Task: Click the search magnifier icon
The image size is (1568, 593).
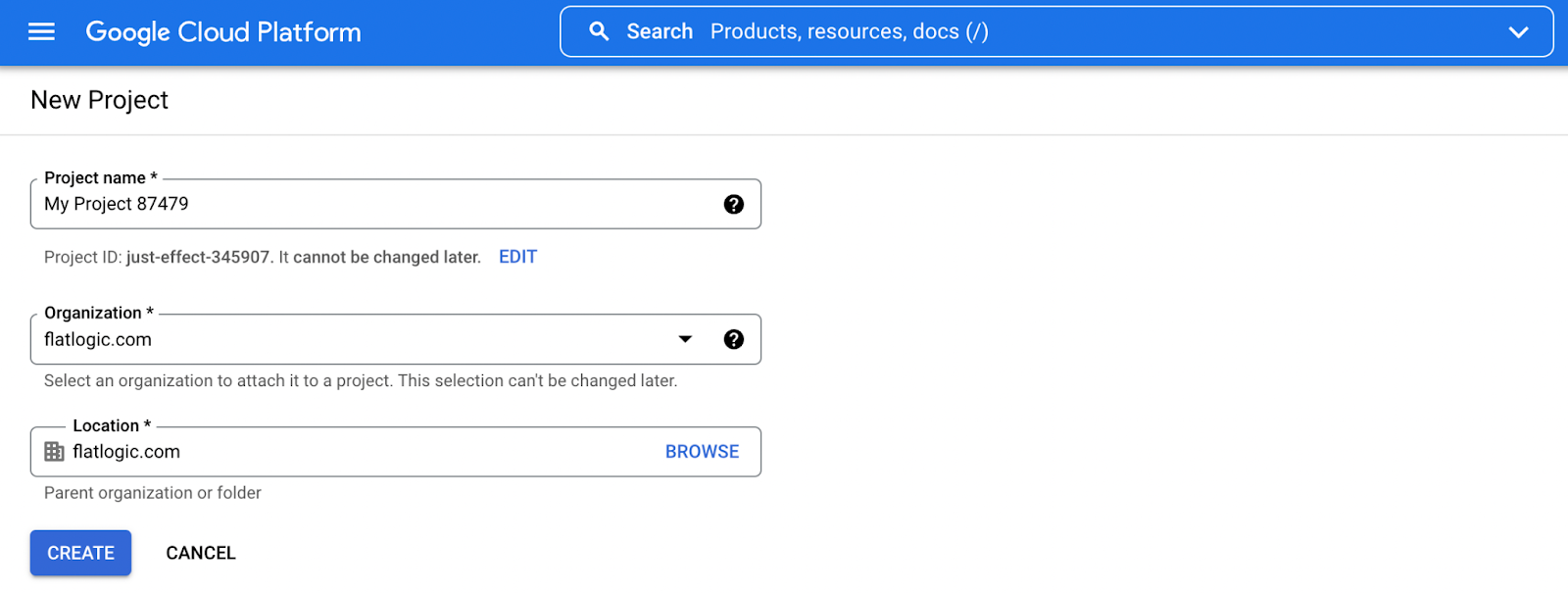Action: click(599, 31)
